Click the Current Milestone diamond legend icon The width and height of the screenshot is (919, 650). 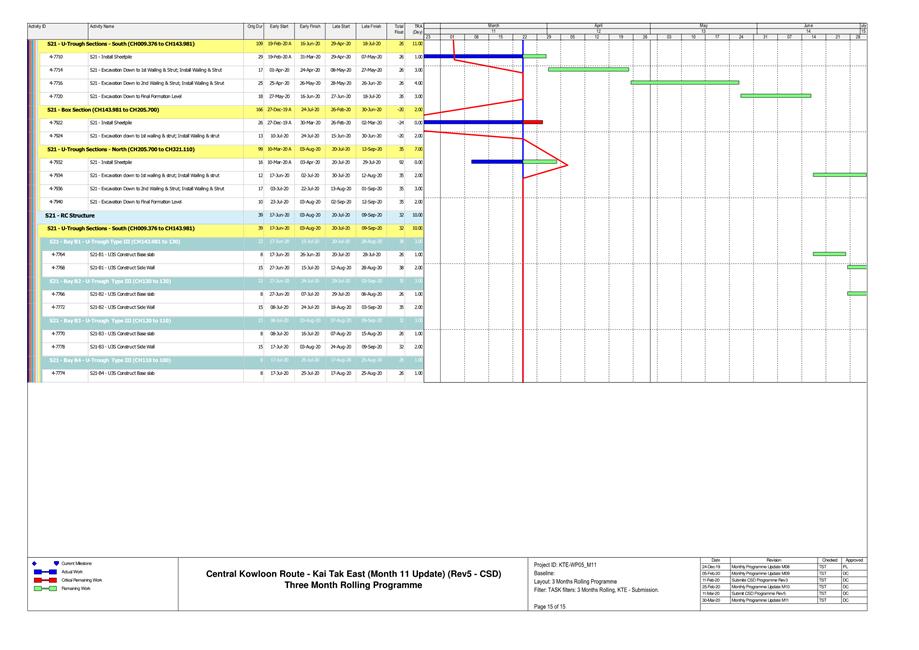tap(35, 564)
